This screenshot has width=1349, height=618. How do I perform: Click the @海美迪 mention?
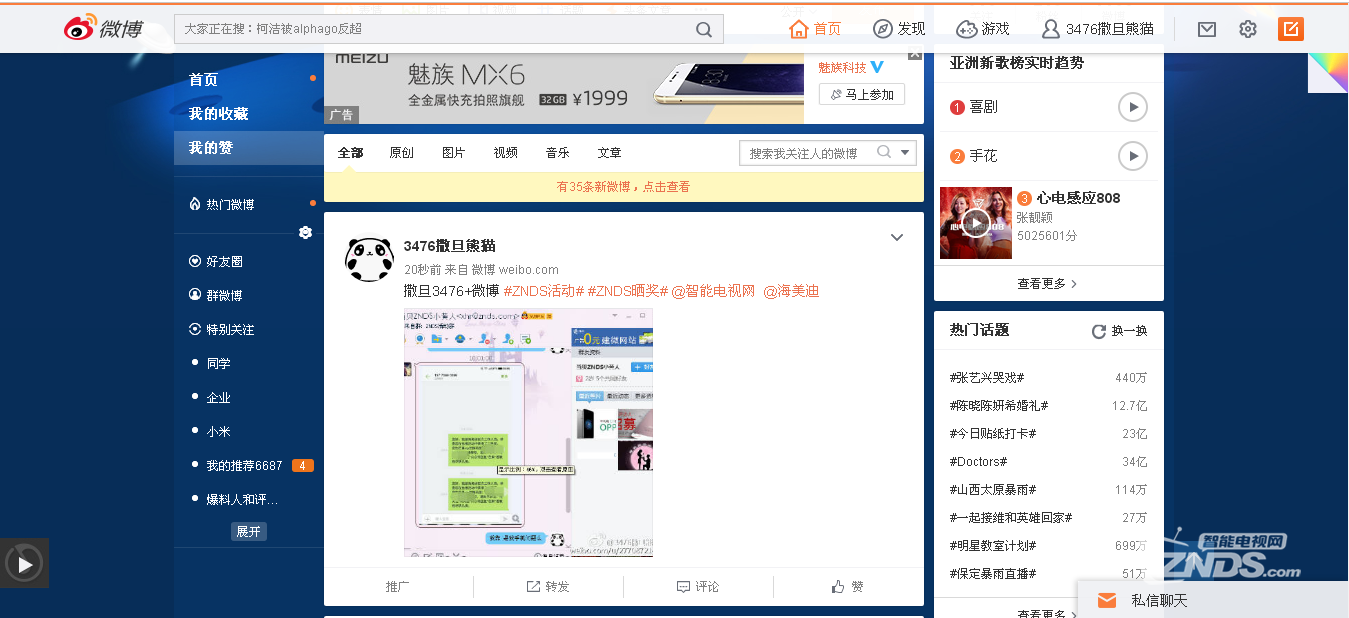click(791, 292)
